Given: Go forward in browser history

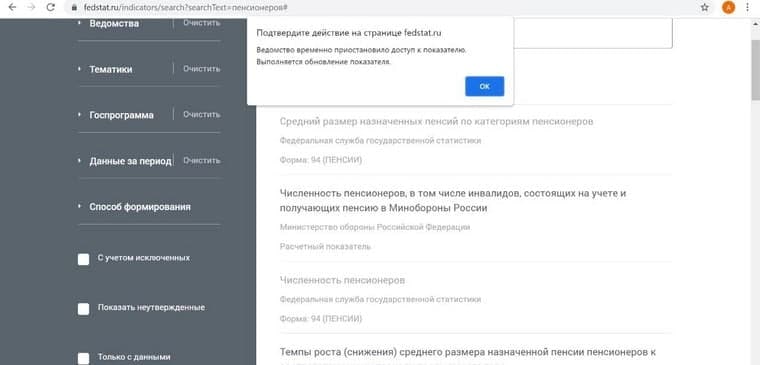Looking at the screenshot, I should click(x=32, y=7).
